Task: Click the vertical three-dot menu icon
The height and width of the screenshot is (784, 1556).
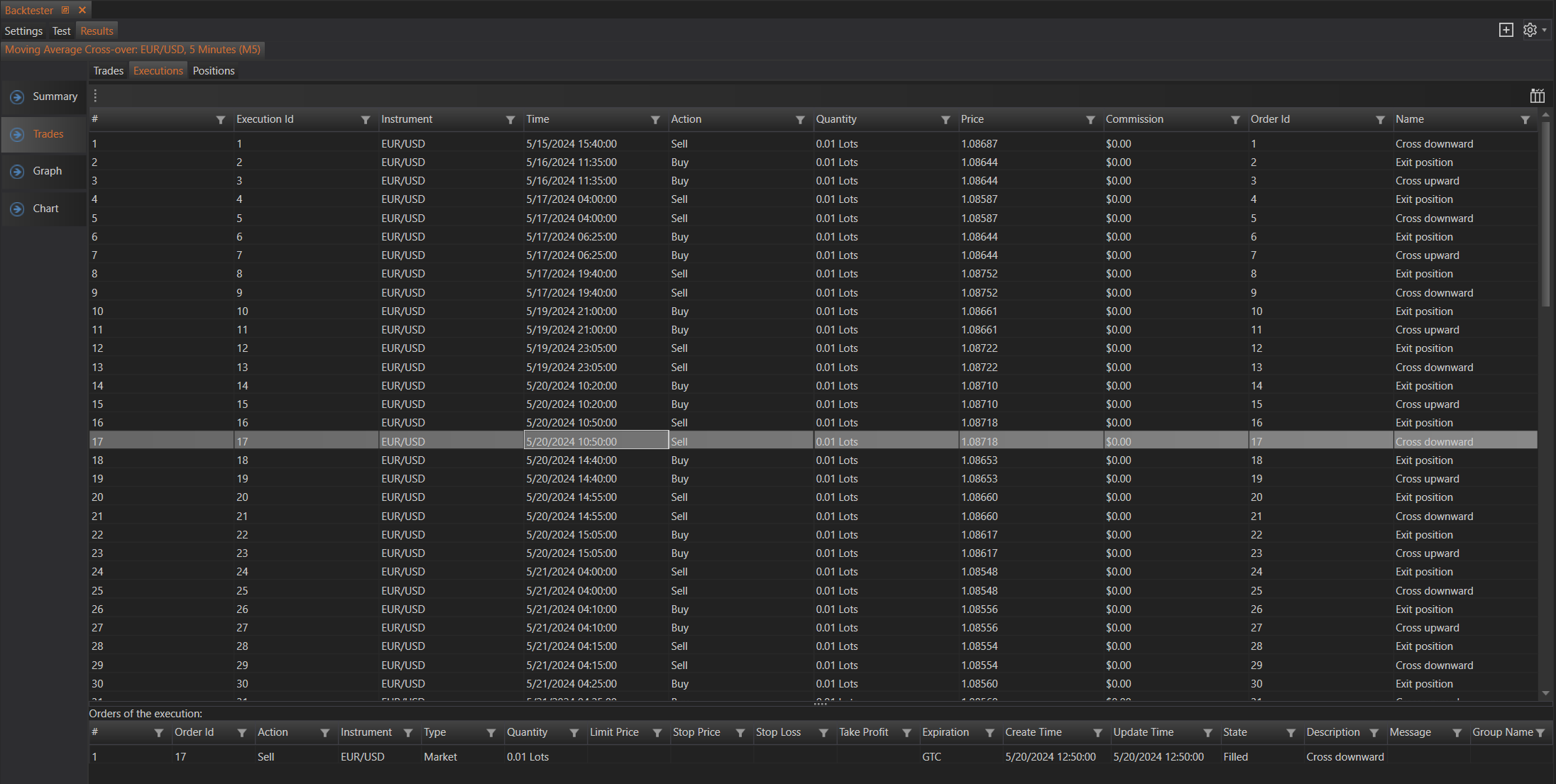Action: [95, 96]
